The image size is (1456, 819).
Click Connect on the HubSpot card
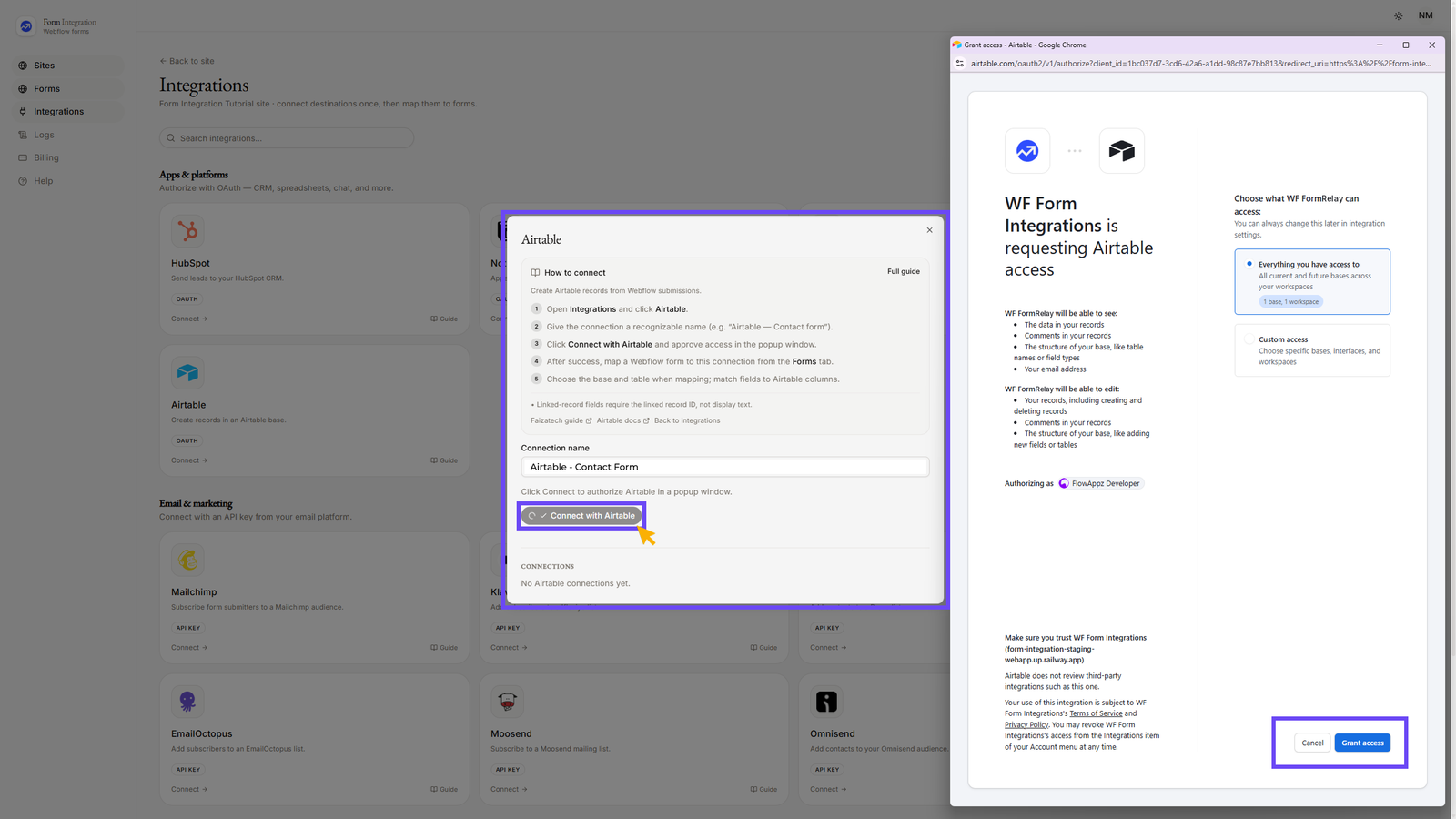coord(189,318)
